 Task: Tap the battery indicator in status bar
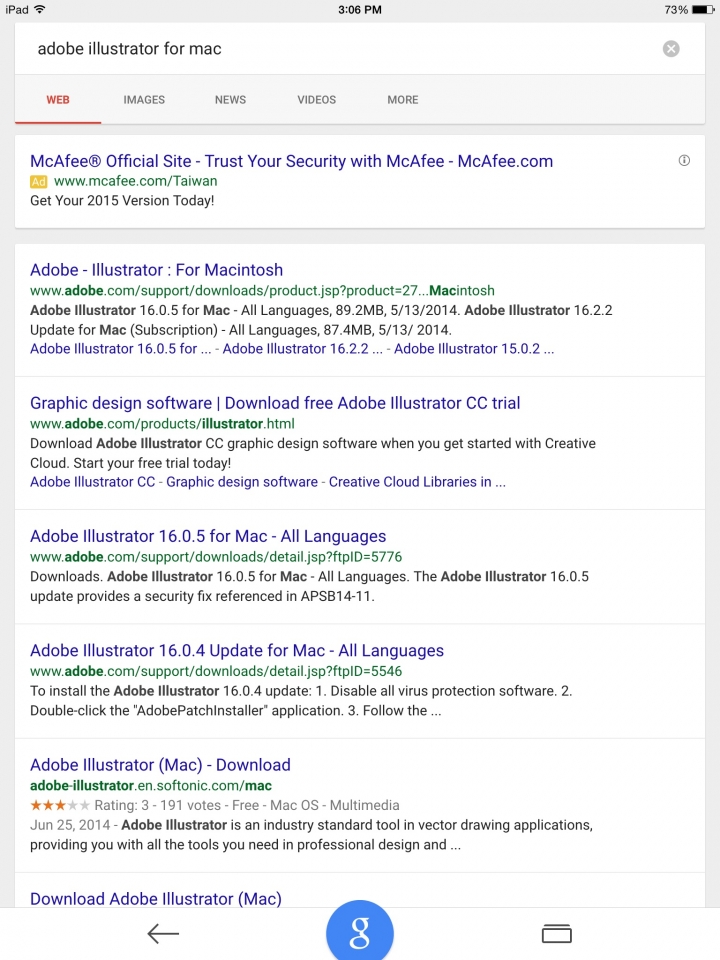[703, 10]
